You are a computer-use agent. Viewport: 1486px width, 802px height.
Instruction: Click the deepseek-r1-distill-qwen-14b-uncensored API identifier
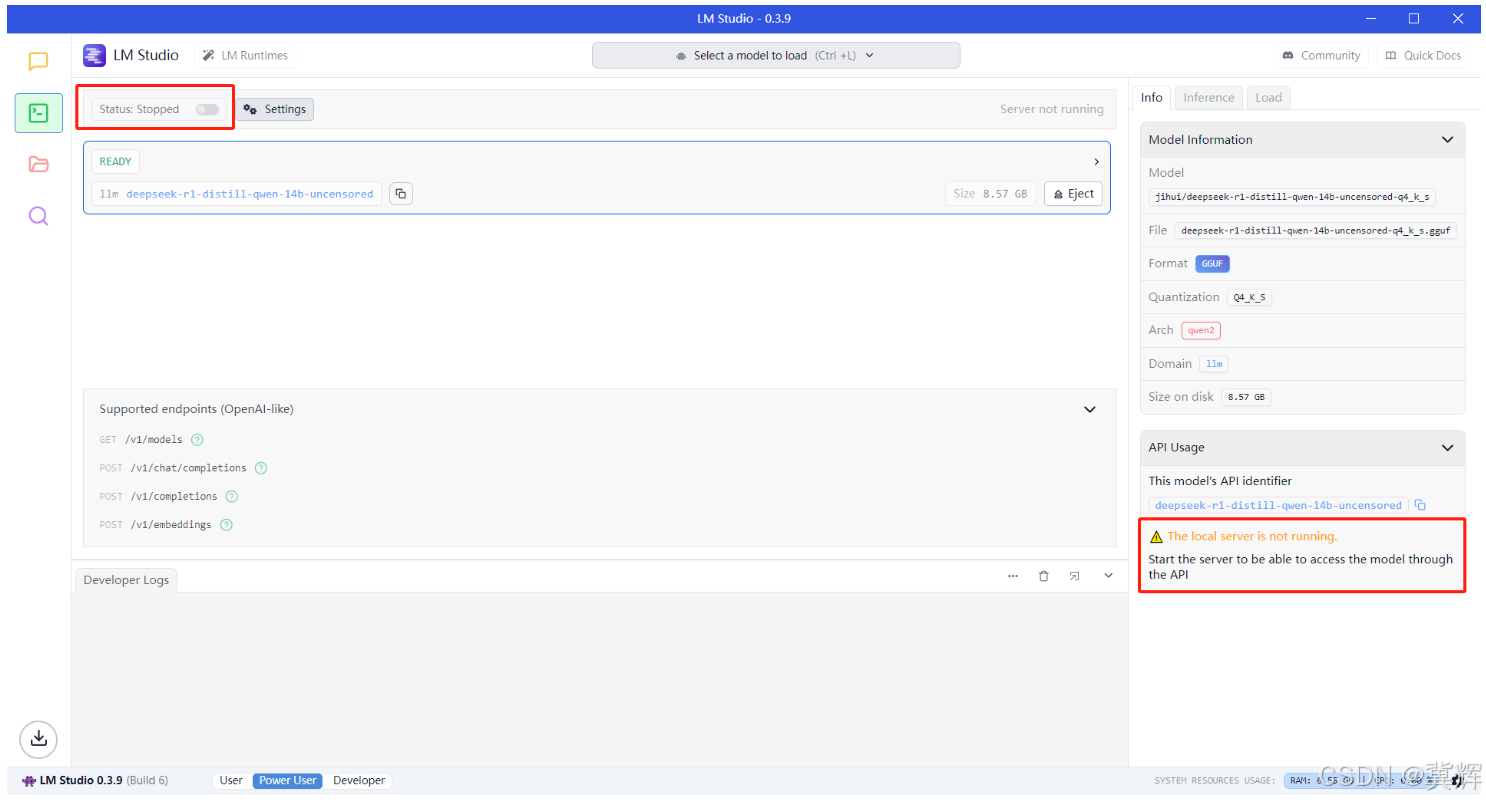(1278, 506)
